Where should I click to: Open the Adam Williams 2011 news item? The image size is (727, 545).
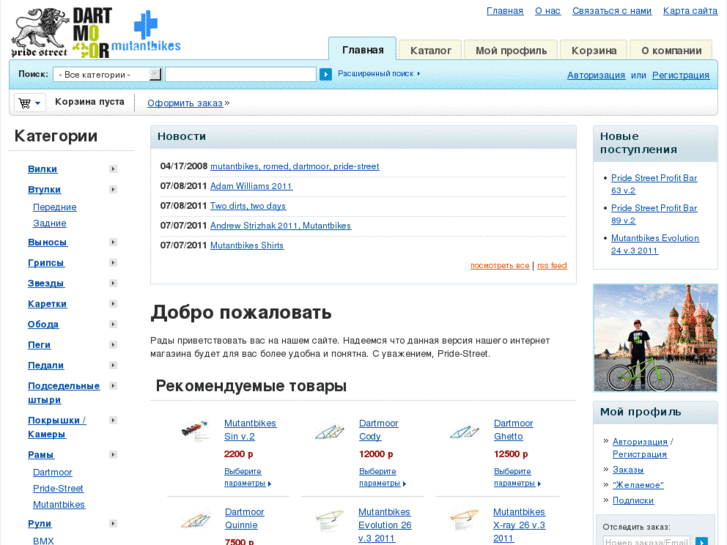pos(251,186)
